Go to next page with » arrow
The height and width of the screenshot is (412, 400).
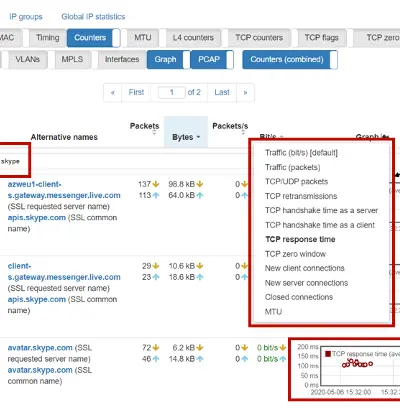pos(245,92)
